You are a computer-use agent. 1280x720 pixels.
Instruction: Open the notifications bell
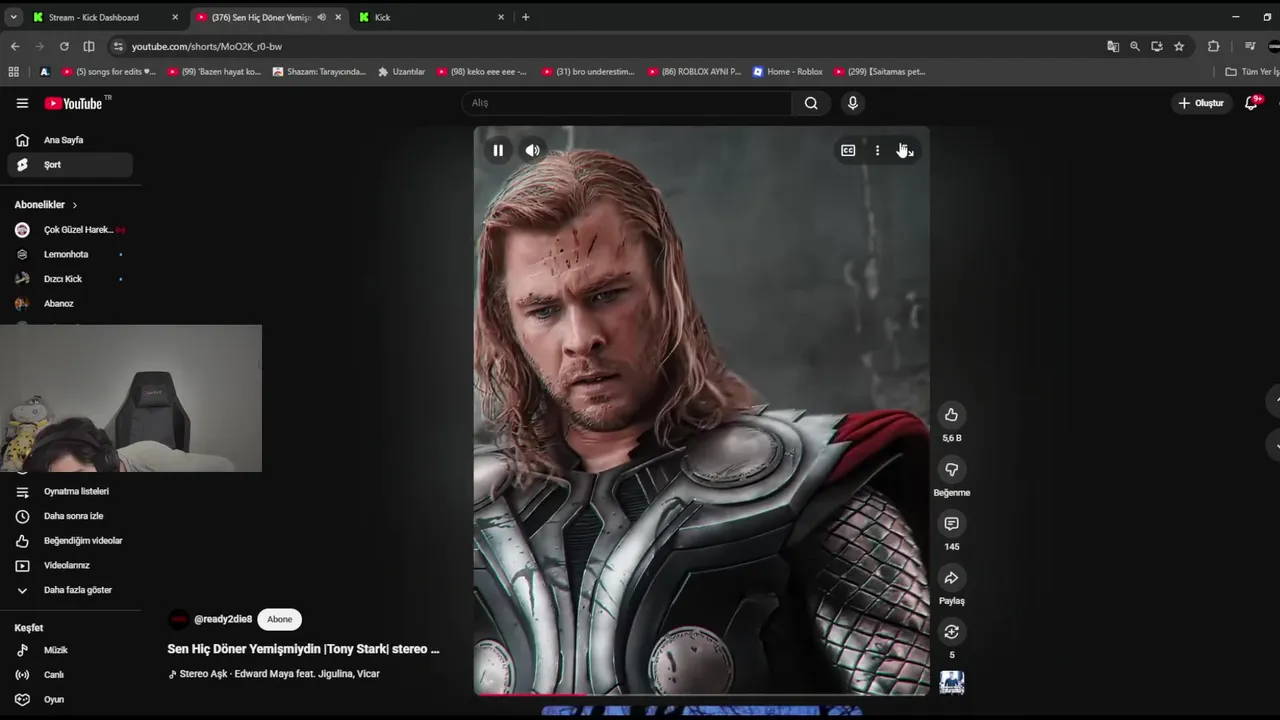point(1251,103)
